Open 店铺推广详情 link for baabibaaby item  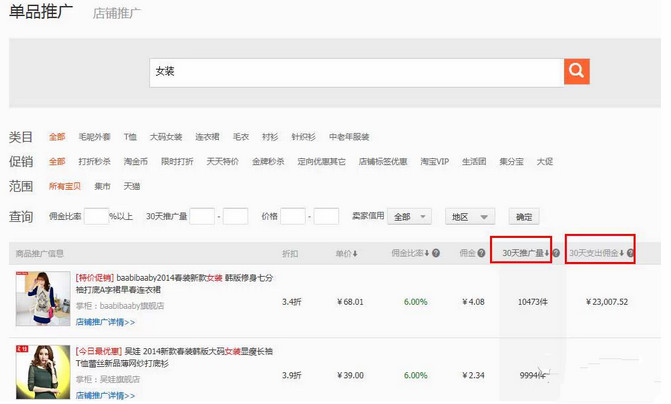pyautogui.click(x=105, y=322)
